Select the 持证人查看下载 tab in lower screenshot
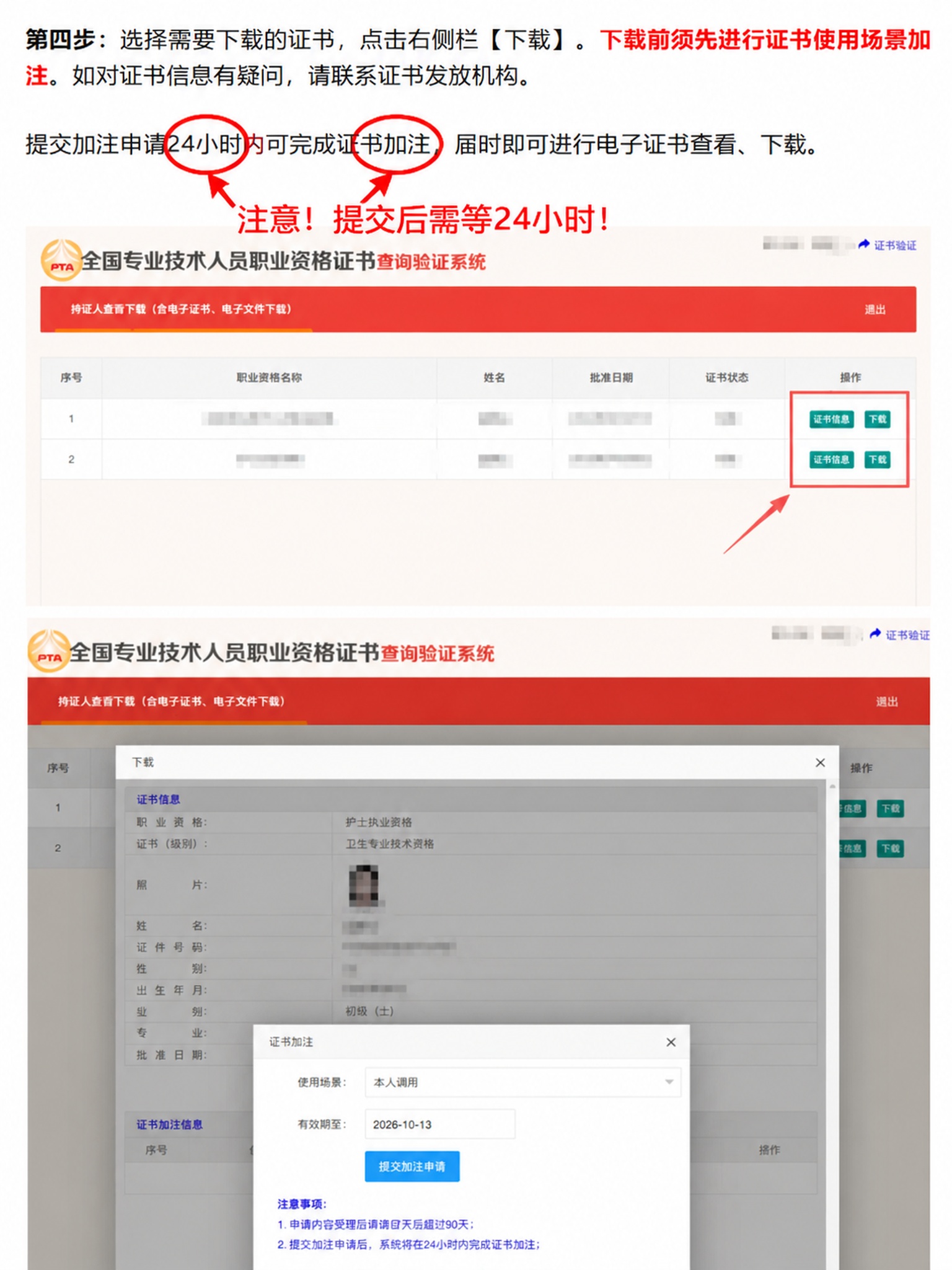Image resolution: width=952 pixels, height=1270 pixels. pos(172,701)
